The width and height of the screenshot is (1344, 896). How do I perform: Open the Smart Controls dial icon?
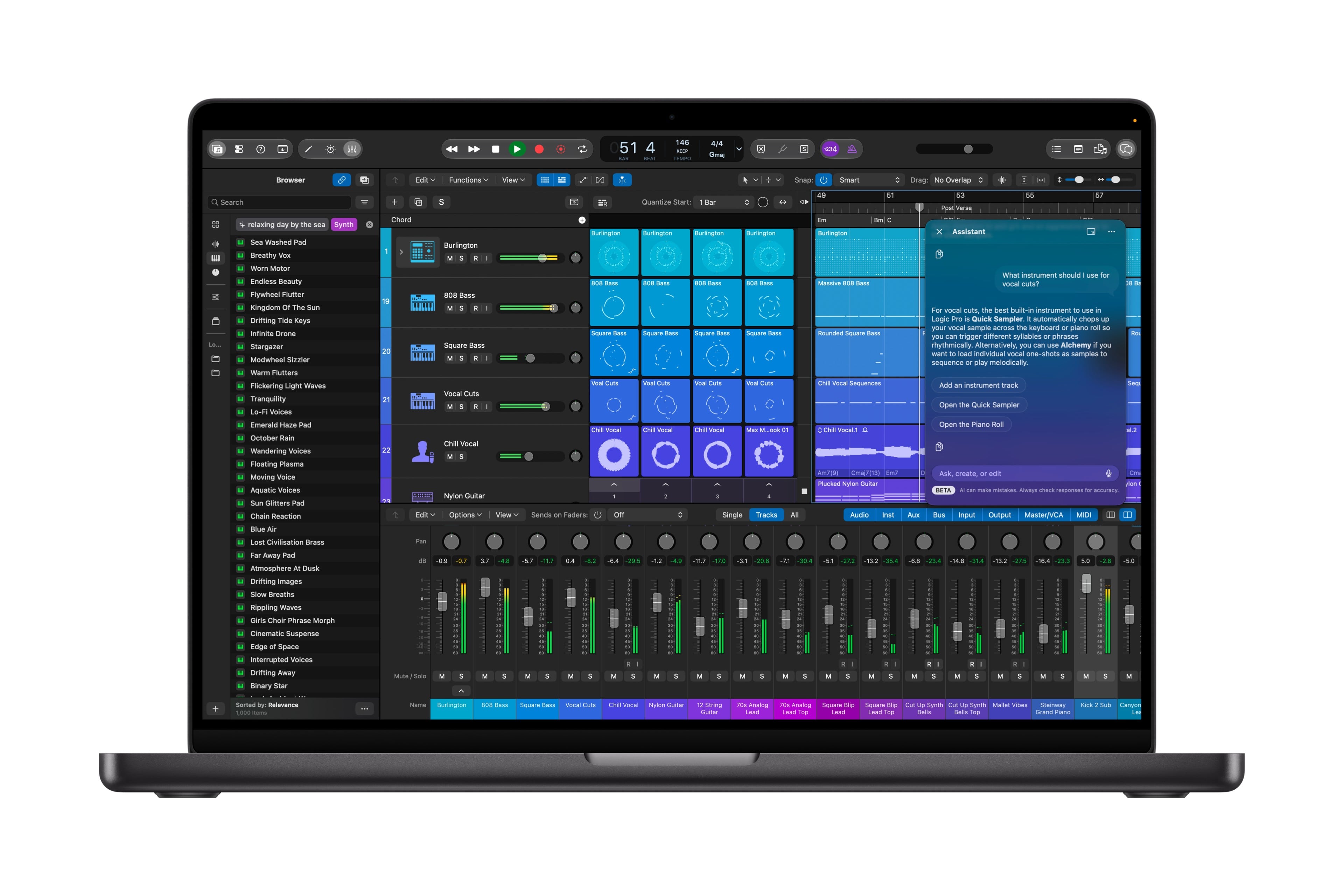click(x=330, y=149)
